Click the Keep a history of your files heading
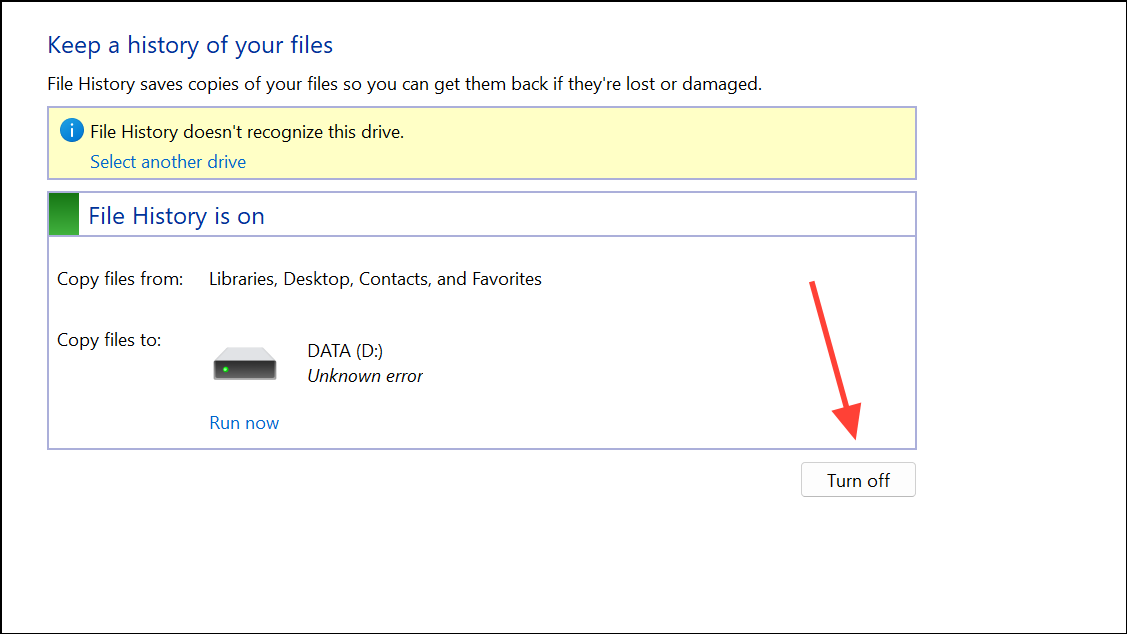This screenshot has height=634, width=1127. click(x=189, y=45)
